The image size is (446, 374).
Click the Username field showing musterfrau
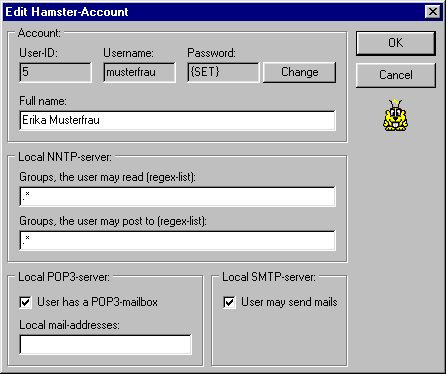[139, 72]
